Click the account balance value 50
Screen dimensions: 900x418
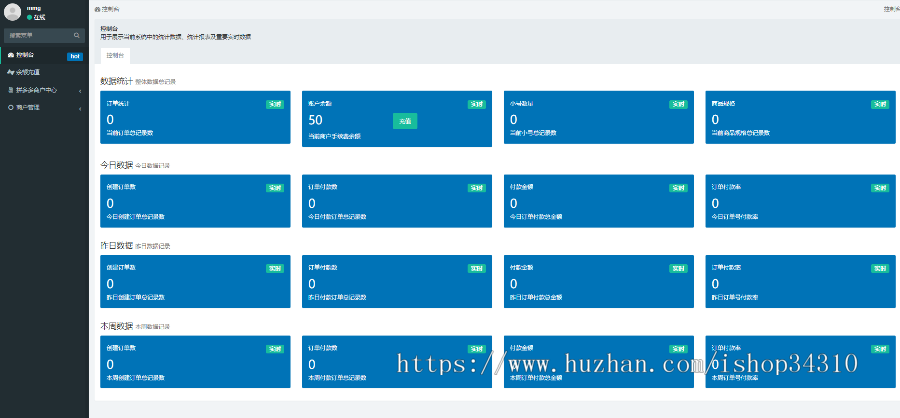[316, 120]
